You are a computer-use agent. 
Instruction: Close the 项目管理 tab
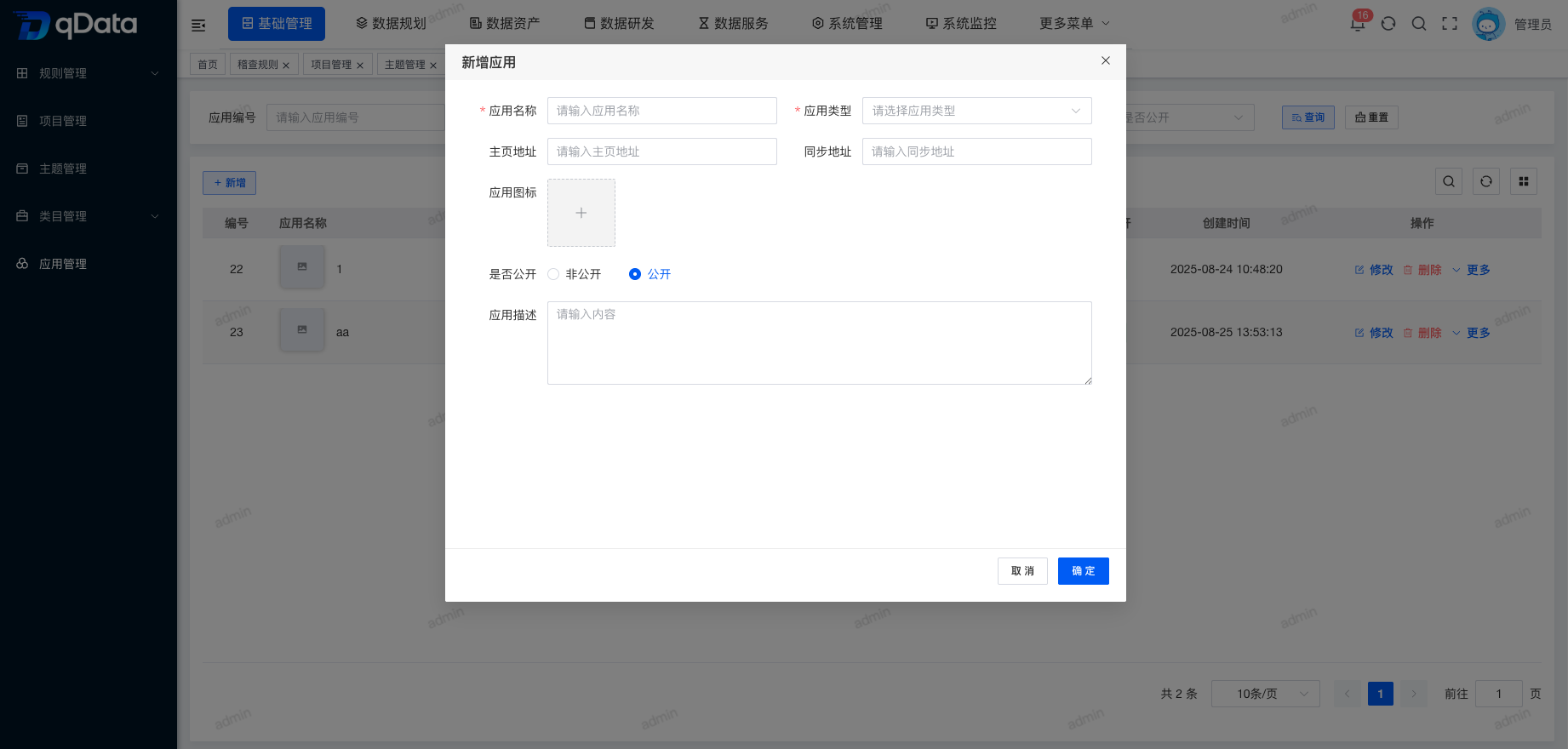[x=360, y=66]
